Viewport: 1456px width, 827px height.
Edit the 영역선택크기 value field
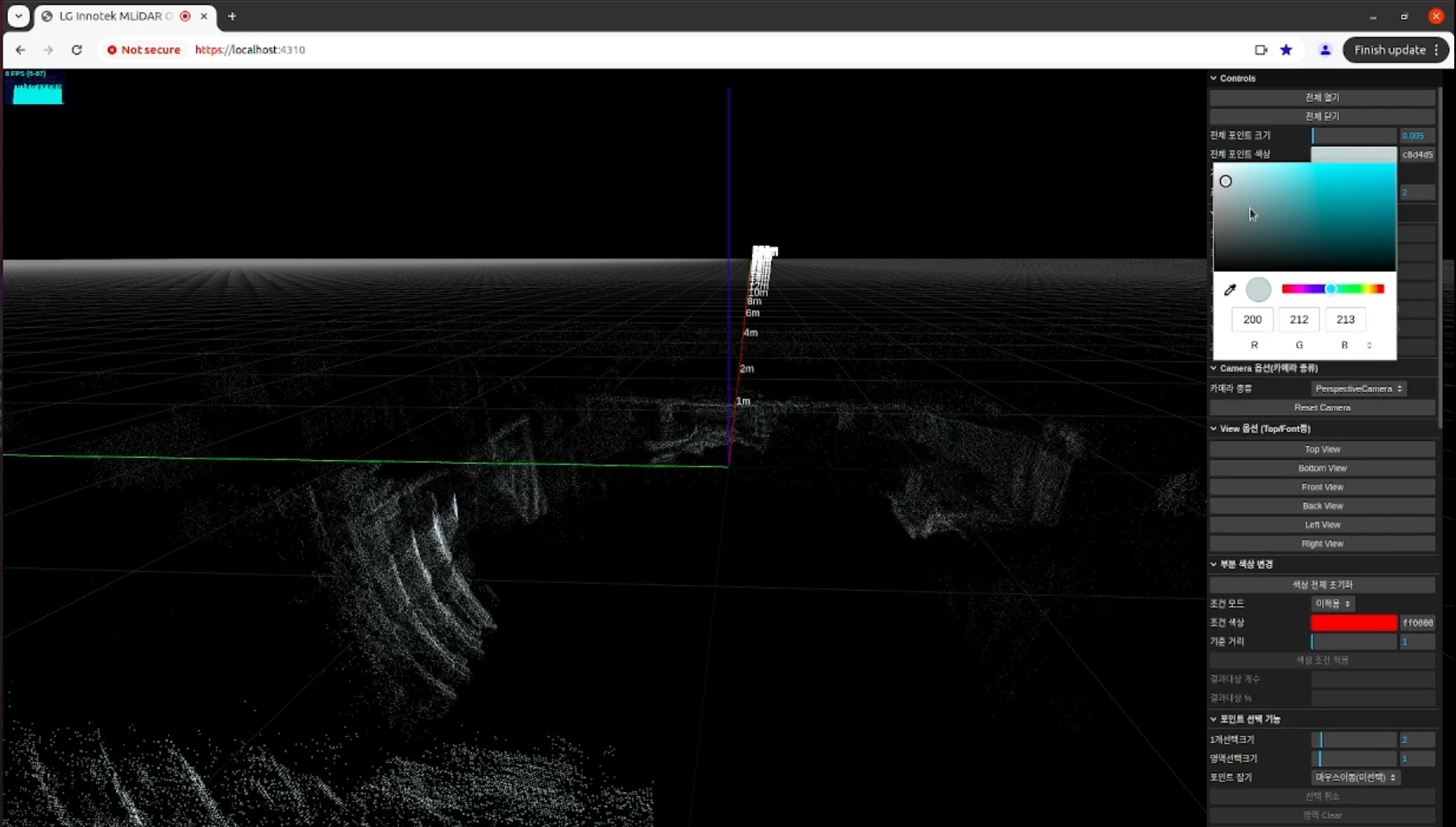1417,759
